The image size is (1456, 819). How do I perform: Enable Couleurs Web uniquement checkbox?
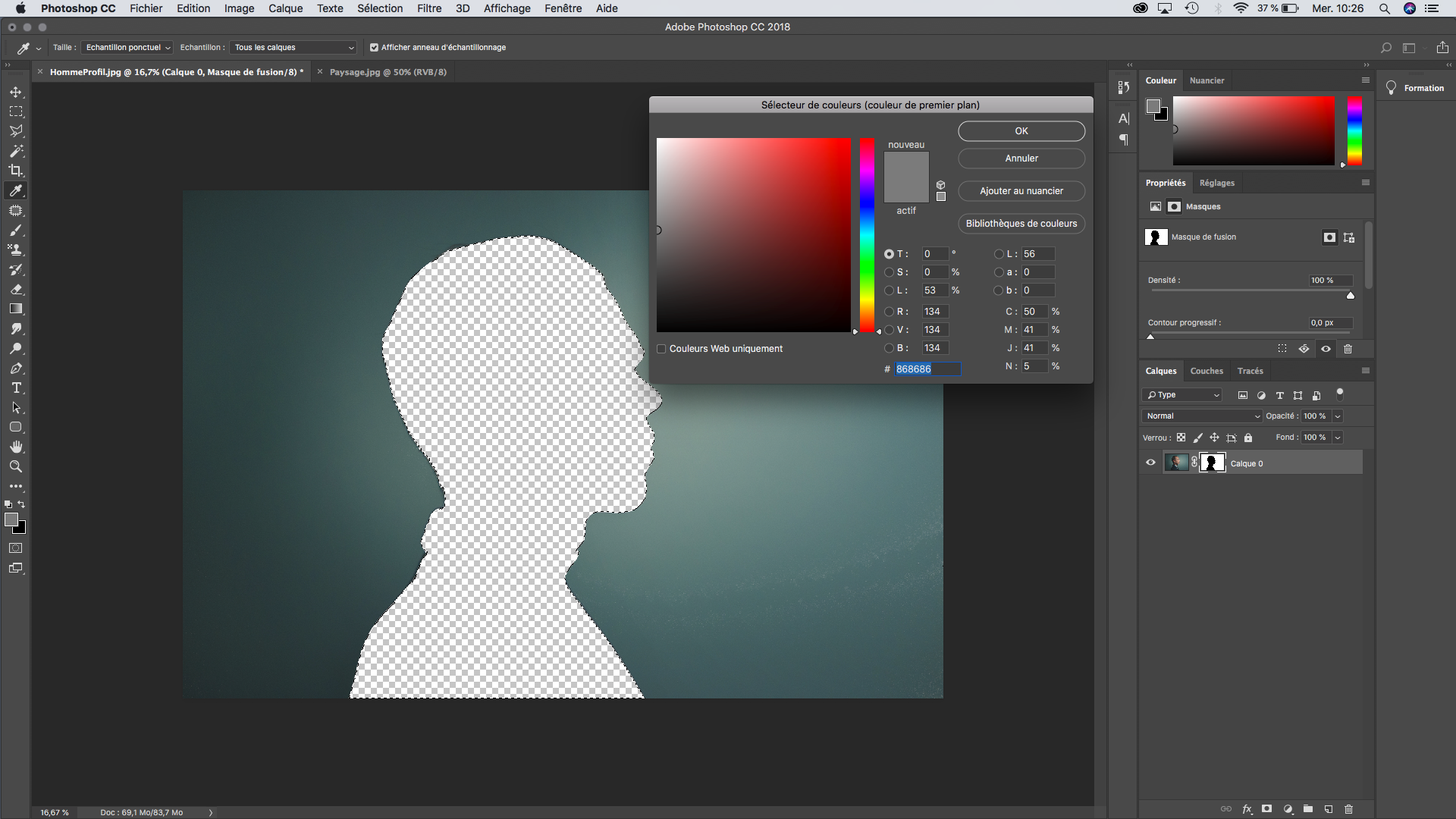(x=661, y=348)
